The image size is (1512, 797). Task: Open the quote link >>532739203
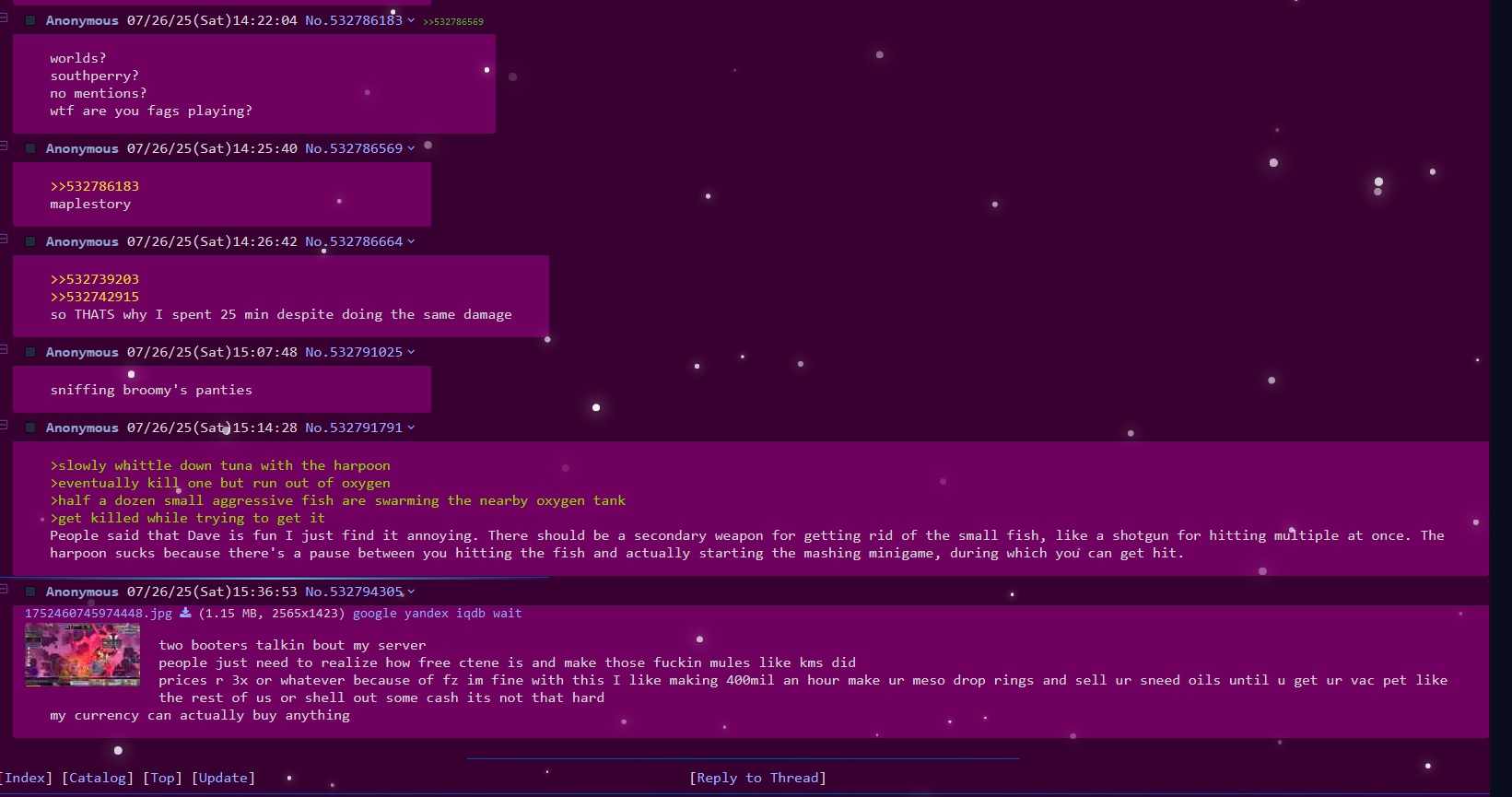(95, 279)
